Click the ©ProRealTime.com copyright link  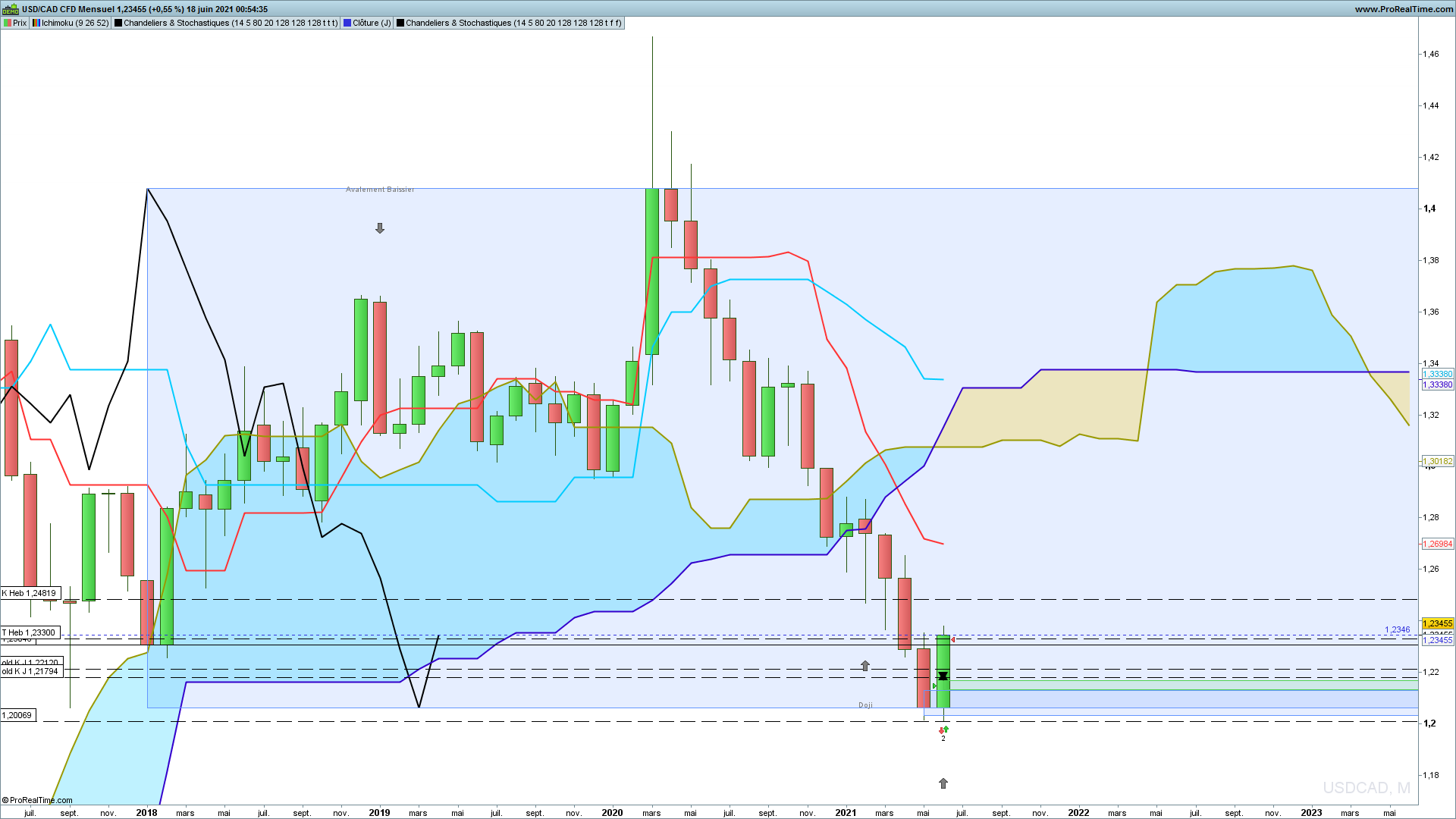(37, 800)
